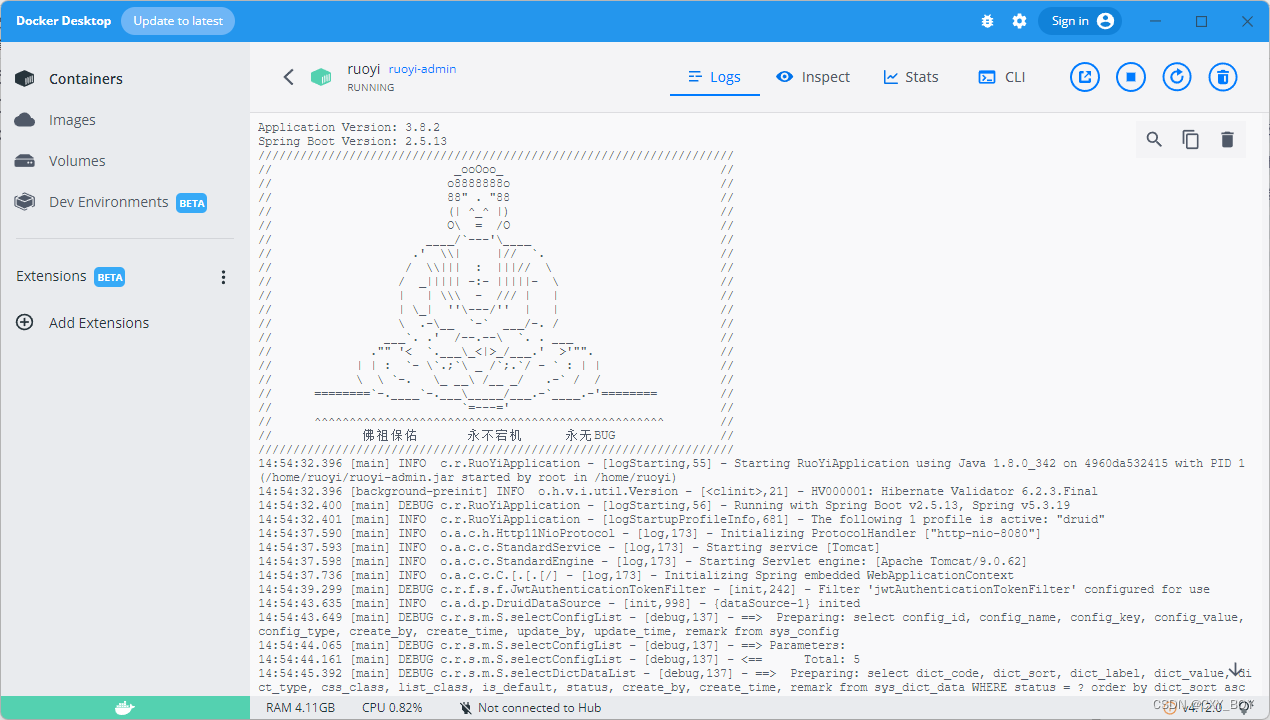
Task: Click Add Extensions
Action: tap(99, 323)
